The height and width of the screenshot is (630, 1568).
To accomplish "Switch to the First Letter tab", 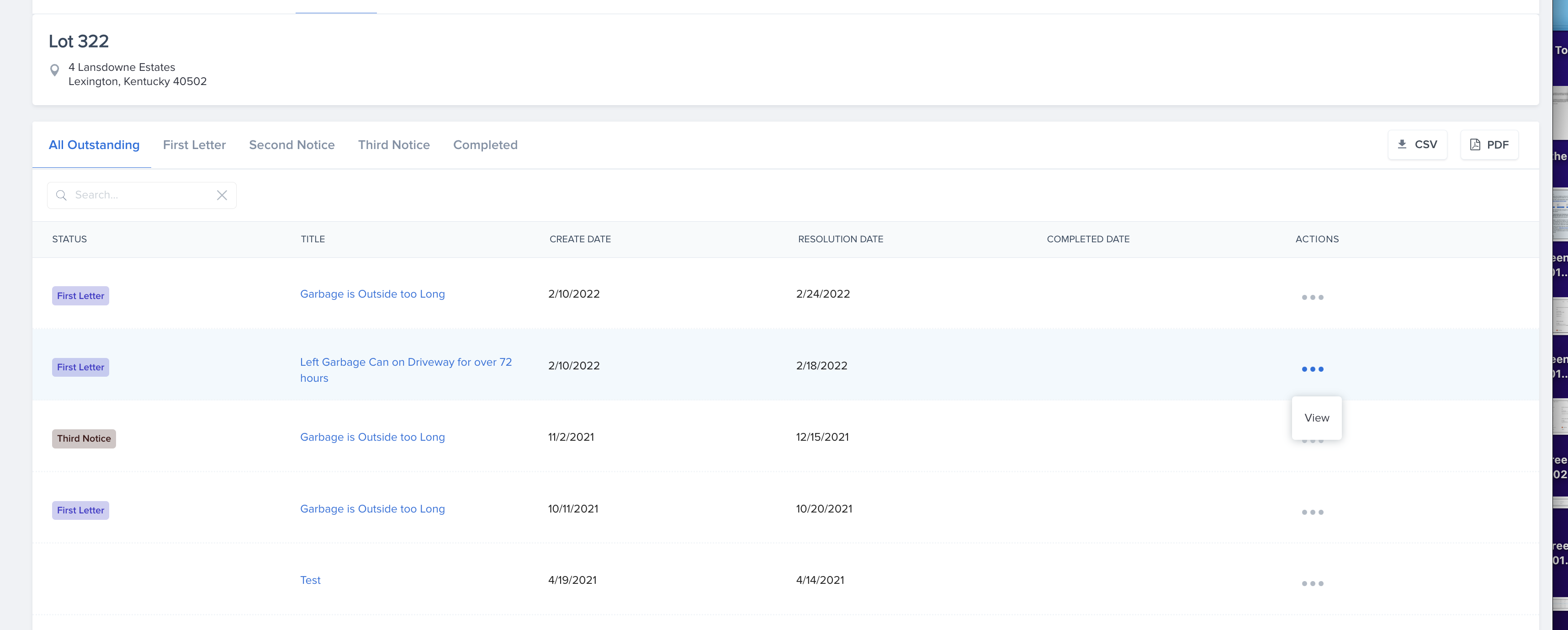I will tap(194, 145).
